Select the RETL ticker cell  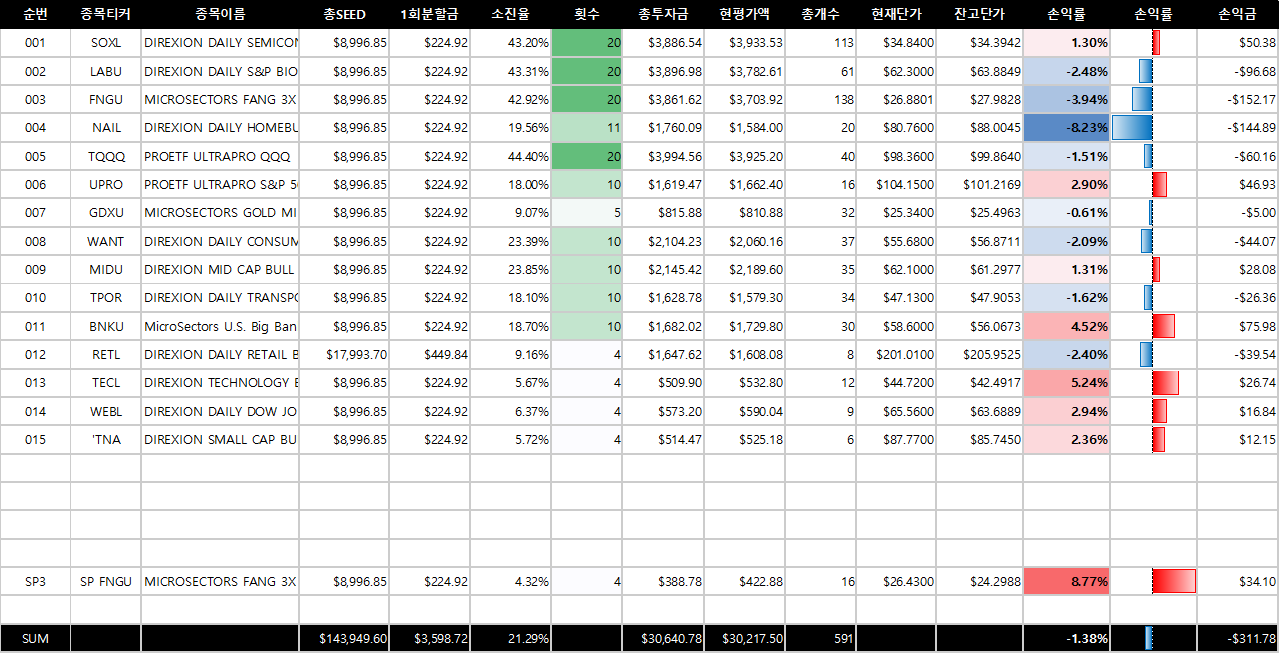coord(105,354)
